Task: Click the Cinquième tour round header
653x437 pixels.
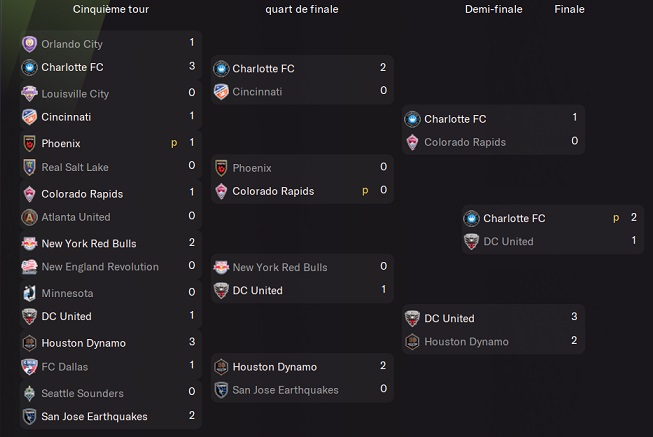Action: (x=110, y=9)
